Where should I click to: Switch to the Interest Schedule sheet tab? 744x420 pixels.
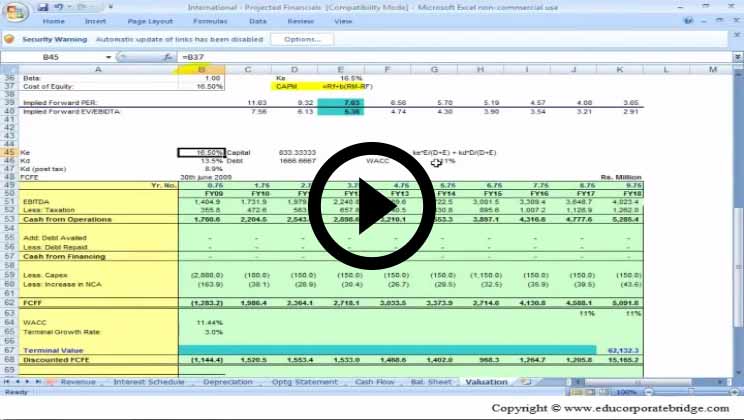pos(149,382)
